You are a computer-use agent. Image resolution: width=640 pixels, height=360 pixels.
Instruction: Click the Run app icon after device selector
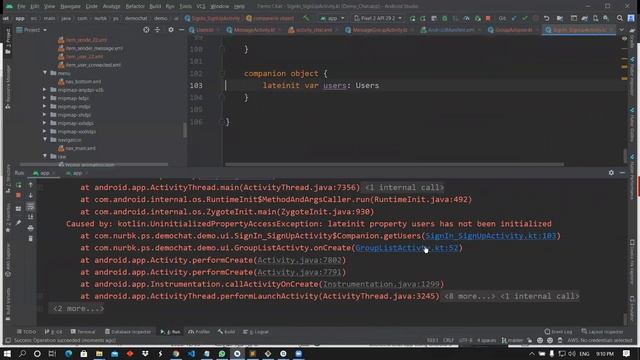coord(413,18)
